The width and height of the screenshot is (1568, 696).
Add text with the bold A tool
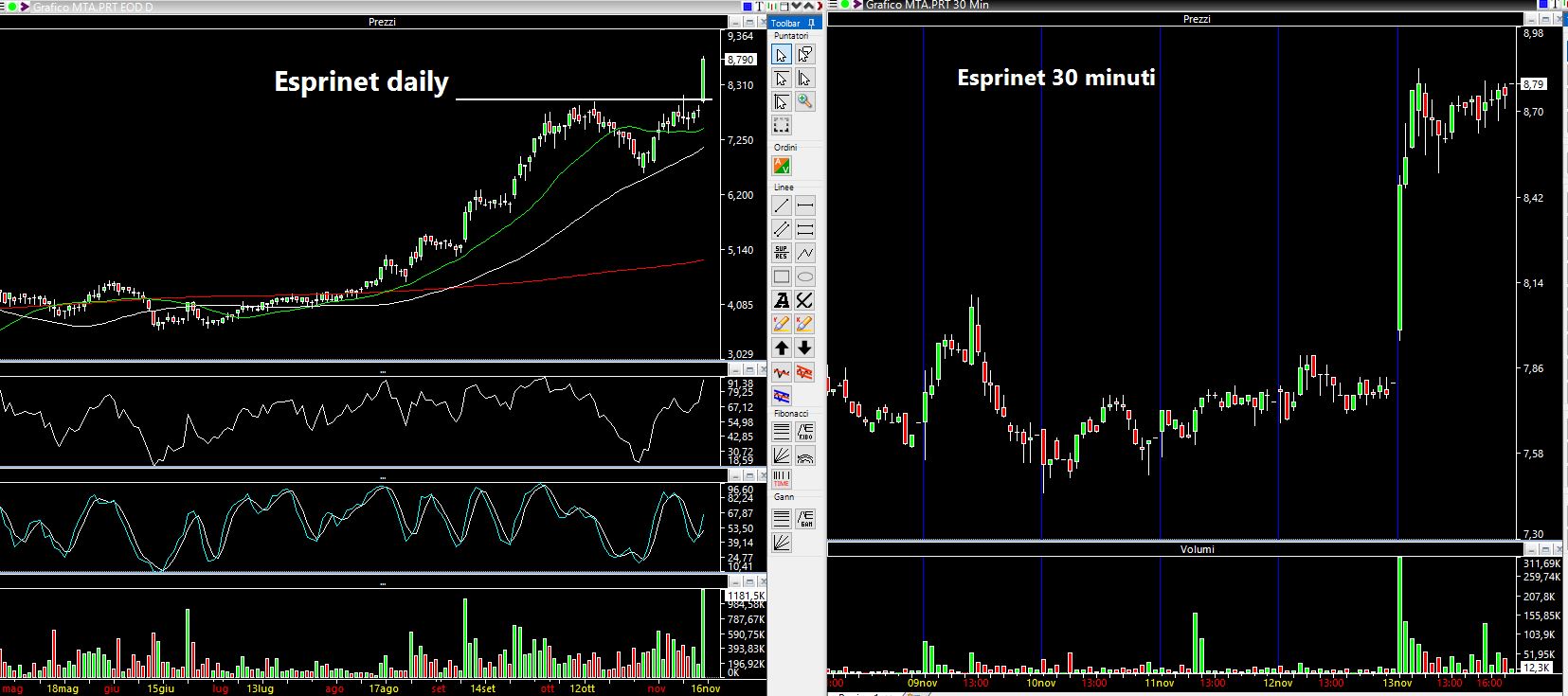pos(782,300)
